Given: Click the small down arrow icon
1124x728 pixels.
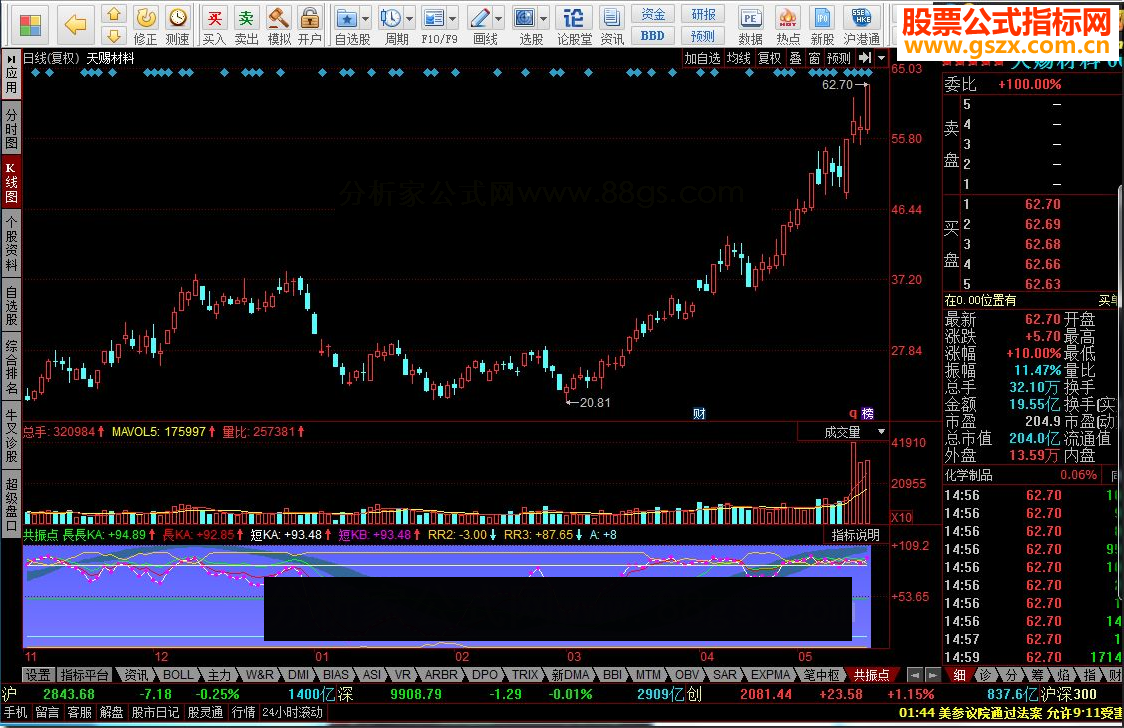Looking at the screenshot, I should click(113, 34).
